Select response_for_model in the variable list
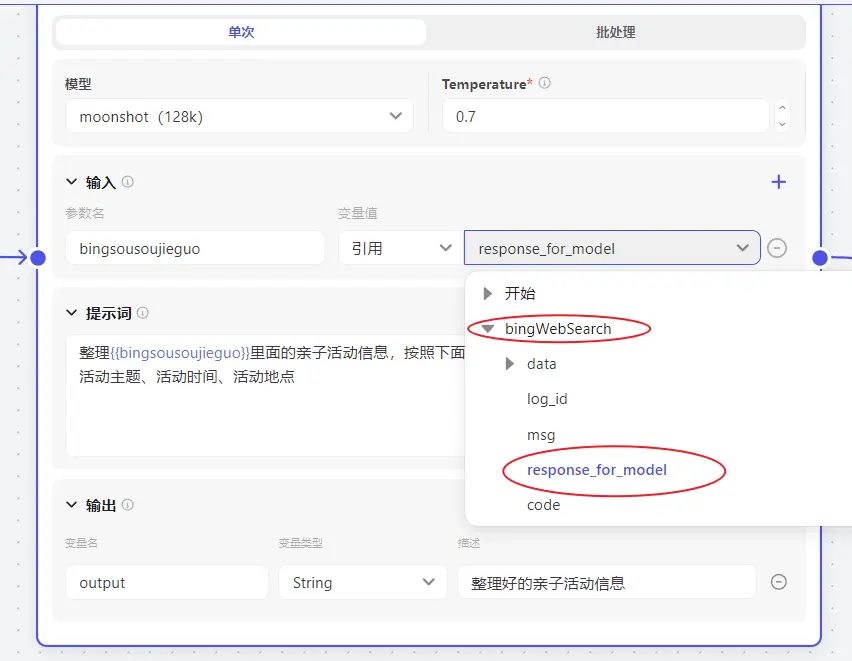 pos(597,470)
